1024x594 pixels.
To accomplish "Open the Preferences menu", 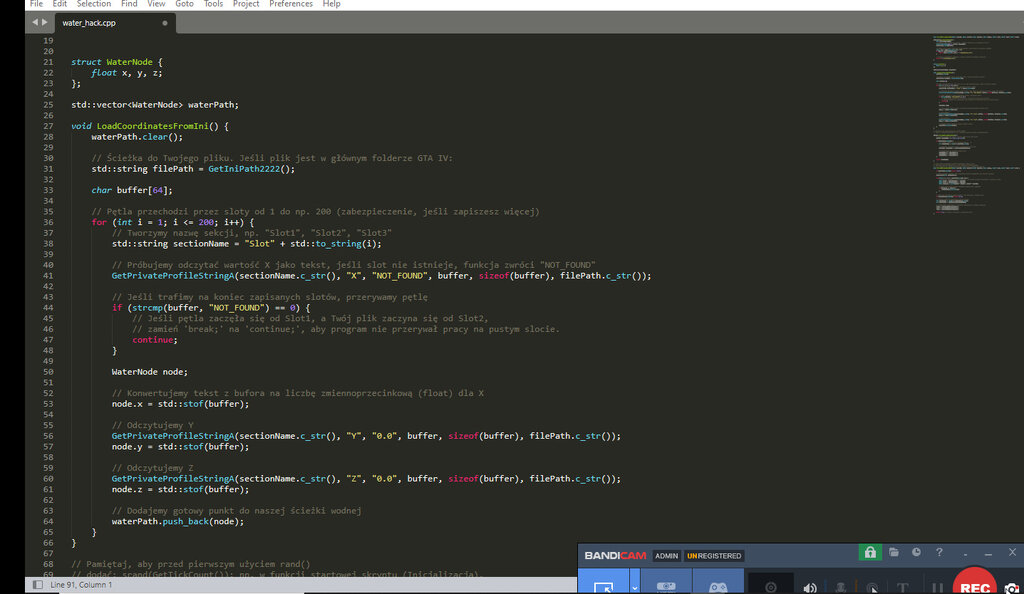I will [x=291, y=4].
